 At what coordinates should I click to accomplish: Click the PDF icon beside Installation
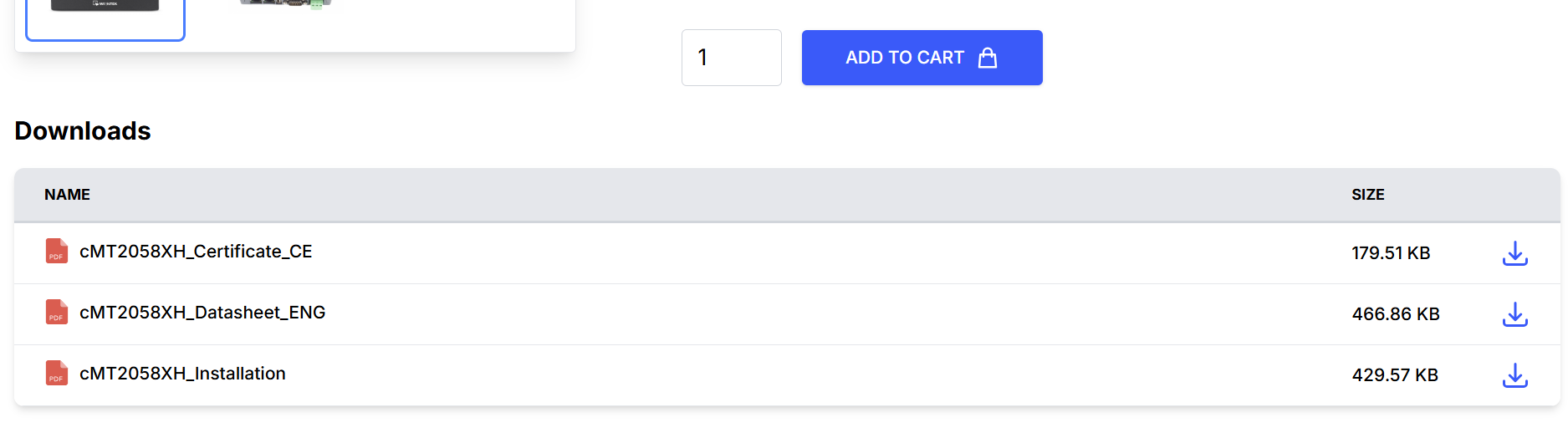coord(56,374)
